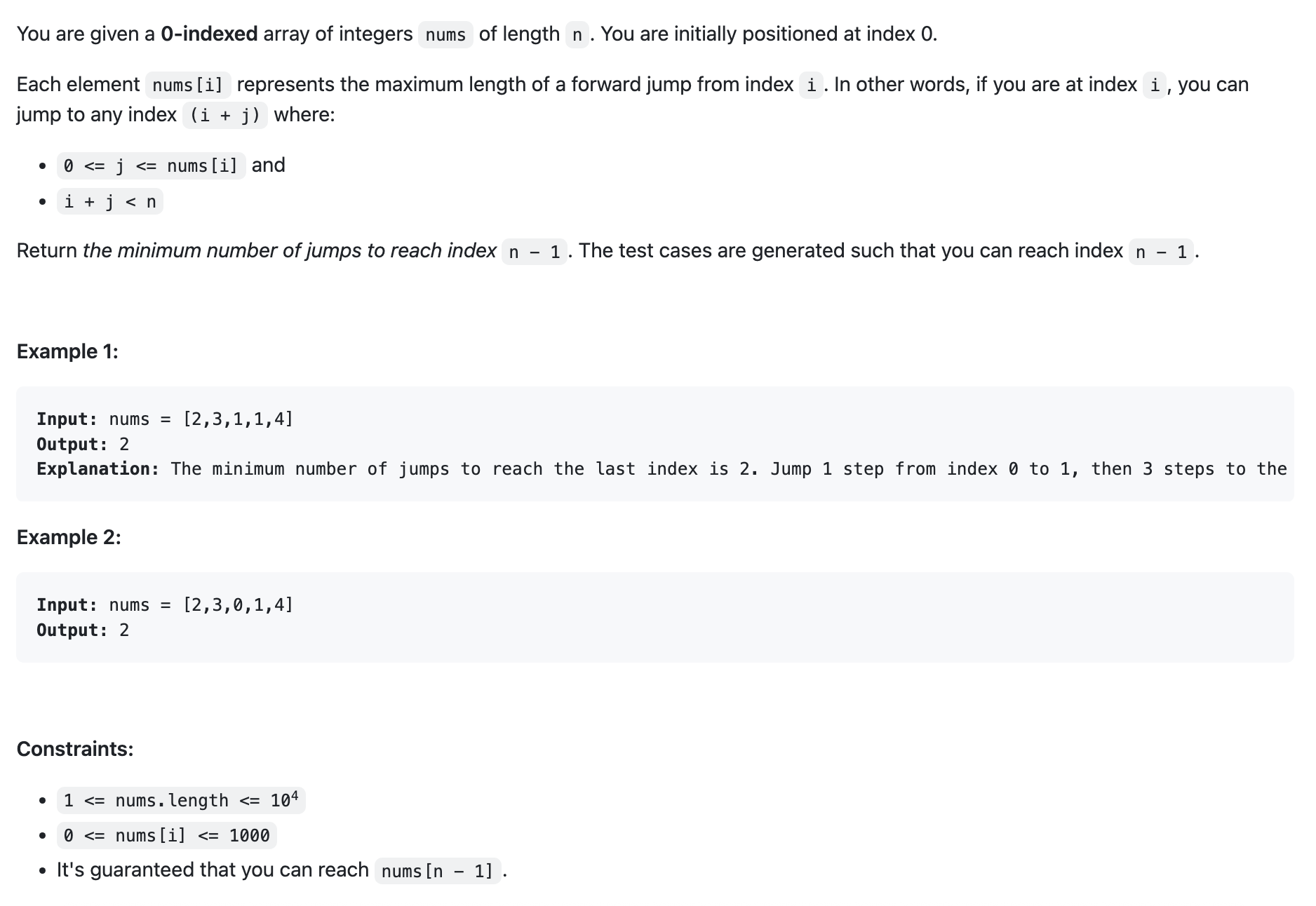
Task: Click Example 1 input '[2,3,1,1,4]'
Action: (x=239, y=419)
